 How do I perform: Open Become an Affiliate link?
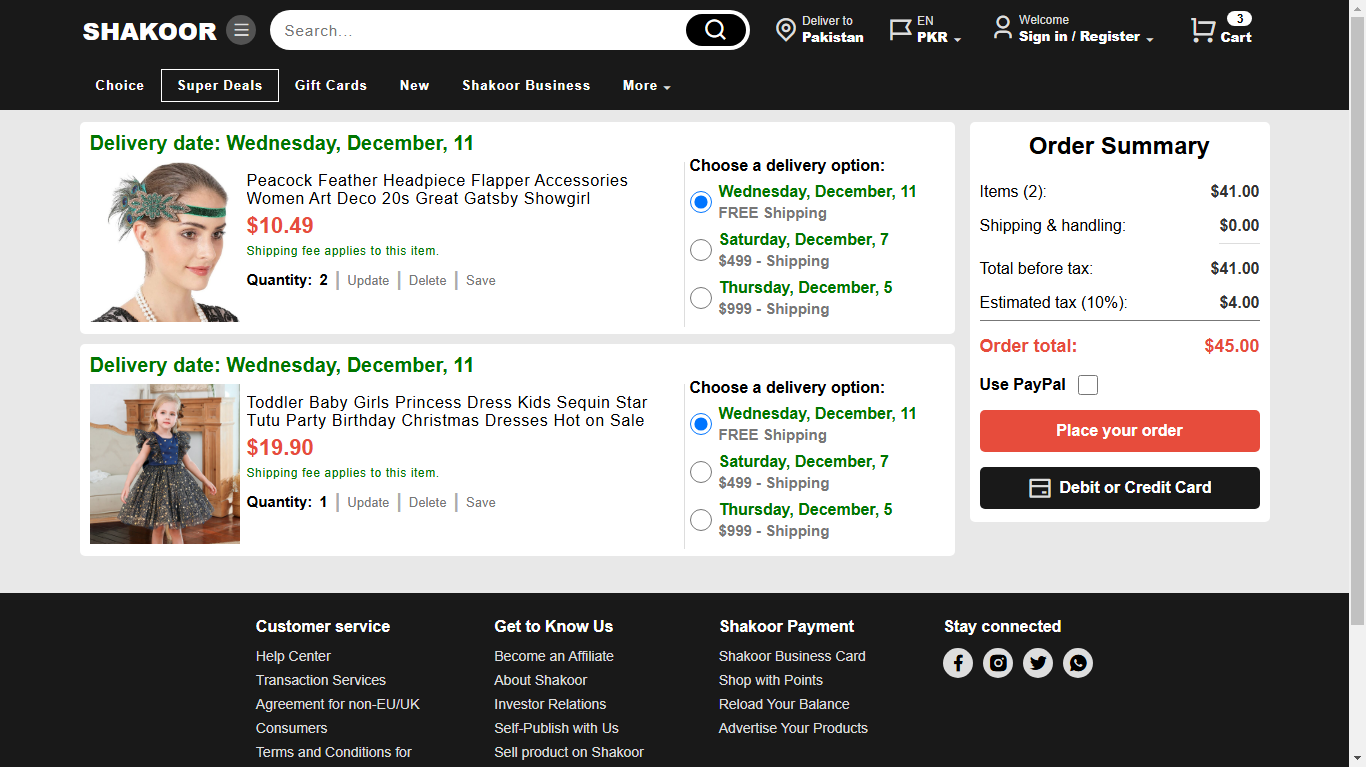tap(554, 656)
